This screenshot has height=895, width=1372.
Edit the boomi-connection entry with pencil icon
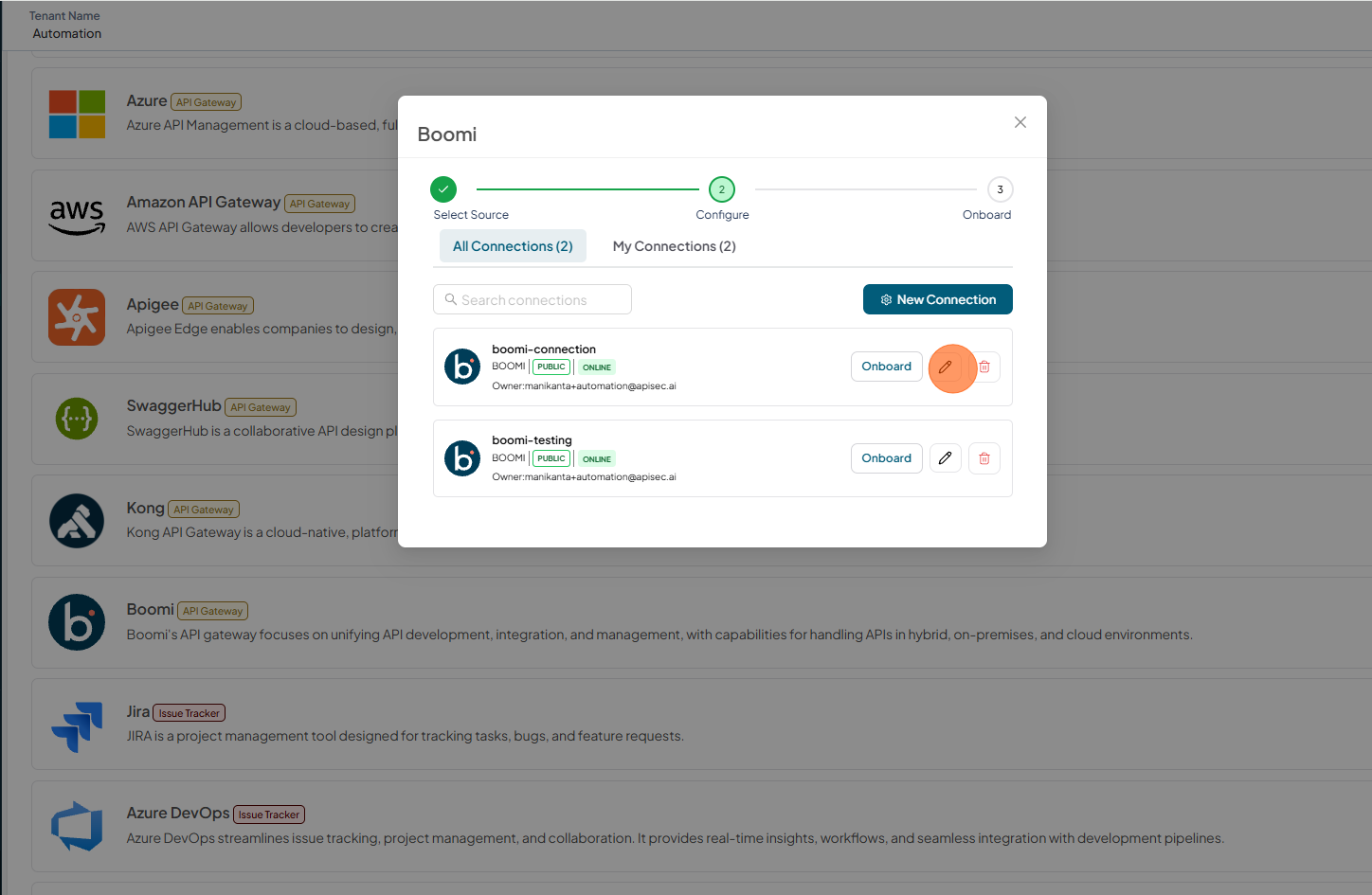(946, 367)
